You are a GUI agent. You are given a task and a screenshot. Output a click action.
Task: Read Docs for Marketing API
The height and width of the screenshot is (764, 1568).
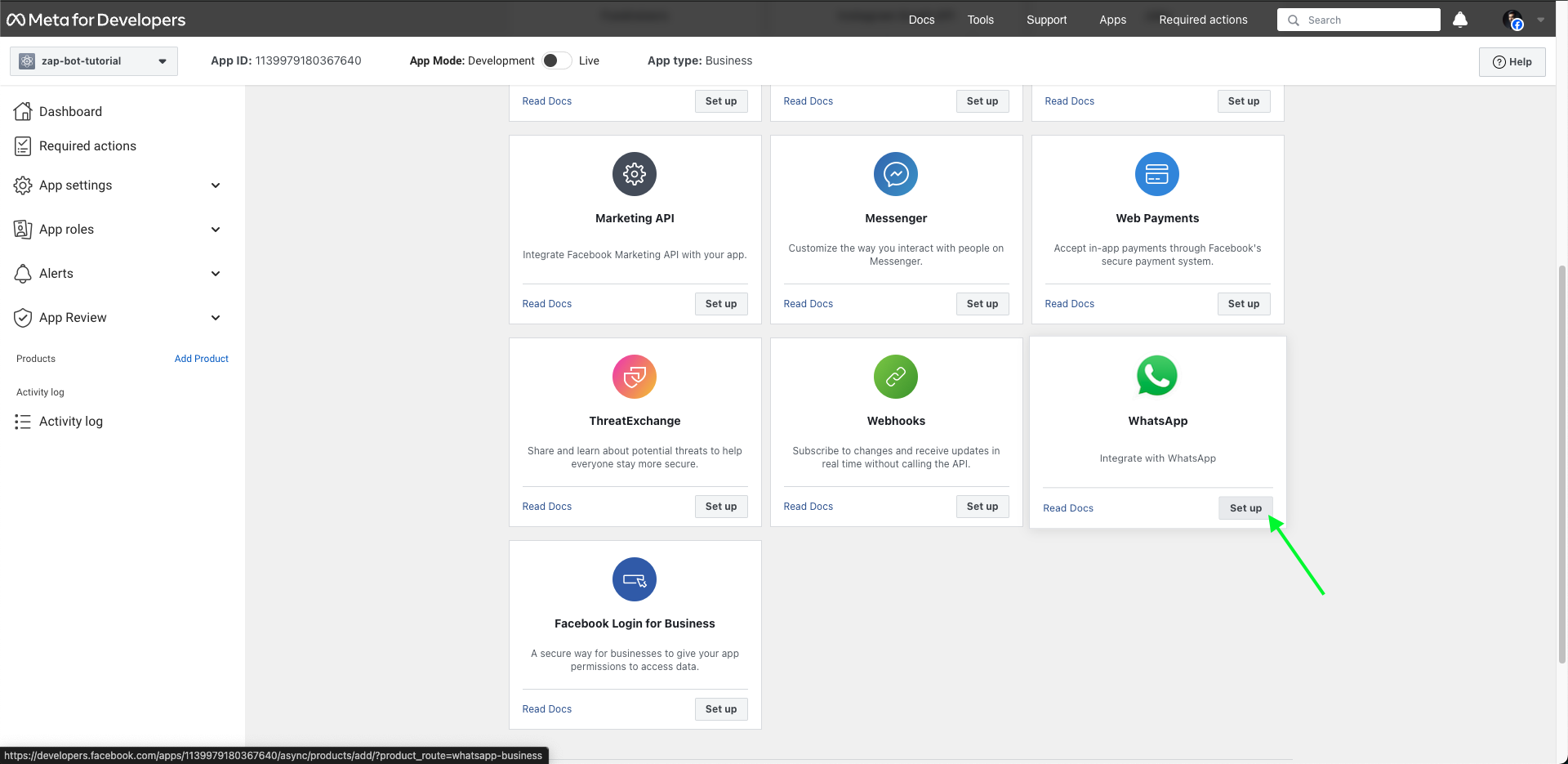coord(547,304)
